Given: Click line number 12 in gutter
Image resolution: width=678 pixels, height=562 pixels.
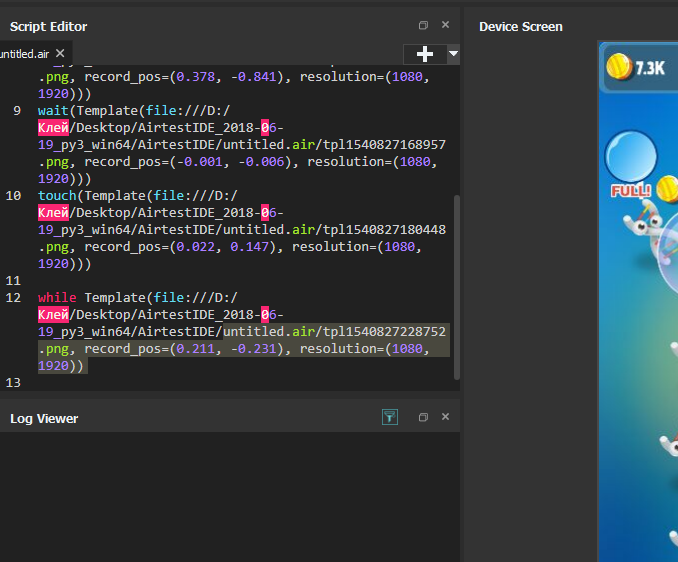Looking at the screenshot, I should pos(13,297).
